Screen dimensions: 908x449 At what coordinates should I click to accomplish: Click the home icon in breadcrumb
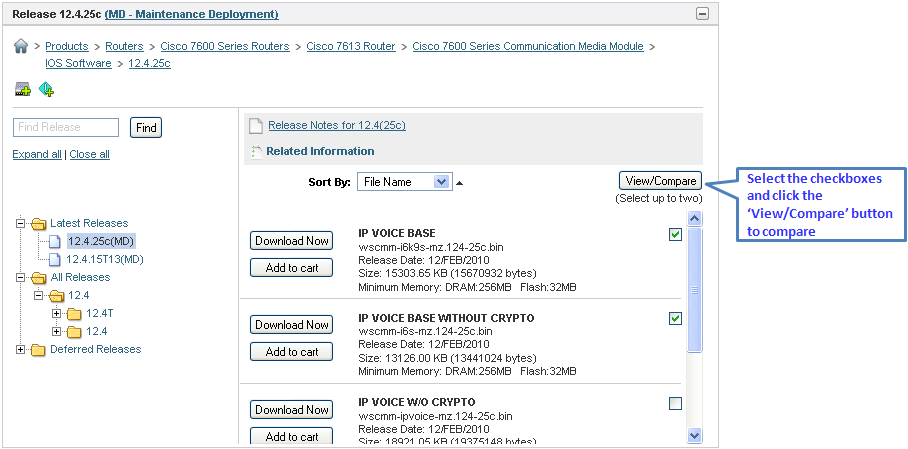coord(21,46)
